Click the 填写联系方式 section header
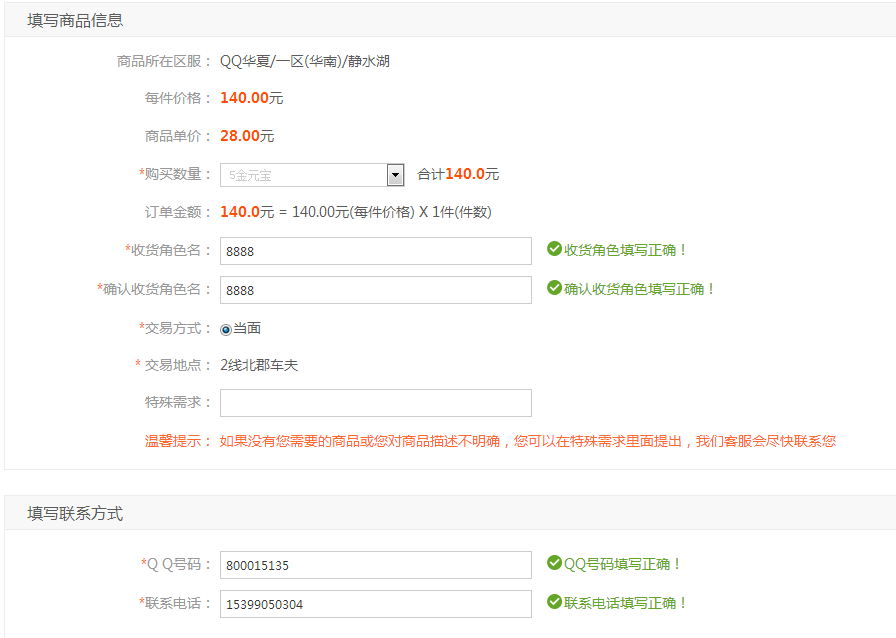896x638 pixels. 75,513
